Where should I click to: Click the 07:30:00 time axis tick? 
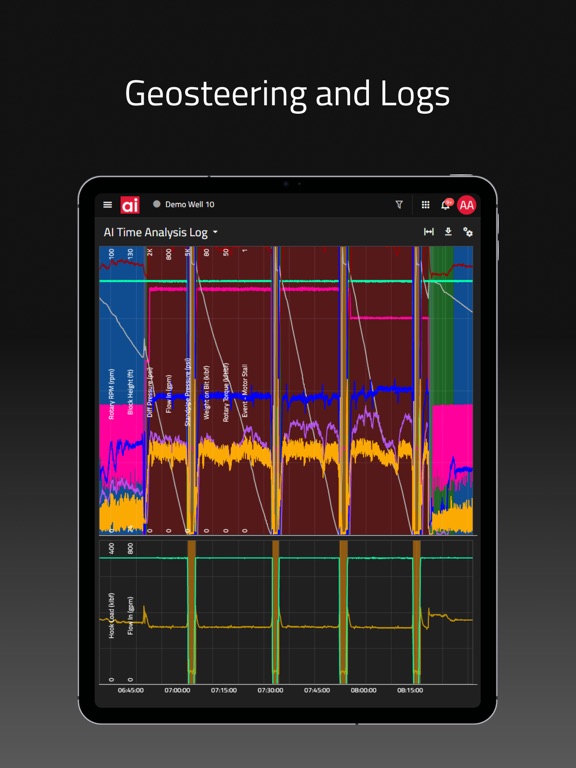pyautogui.click(x=270, y=690)
